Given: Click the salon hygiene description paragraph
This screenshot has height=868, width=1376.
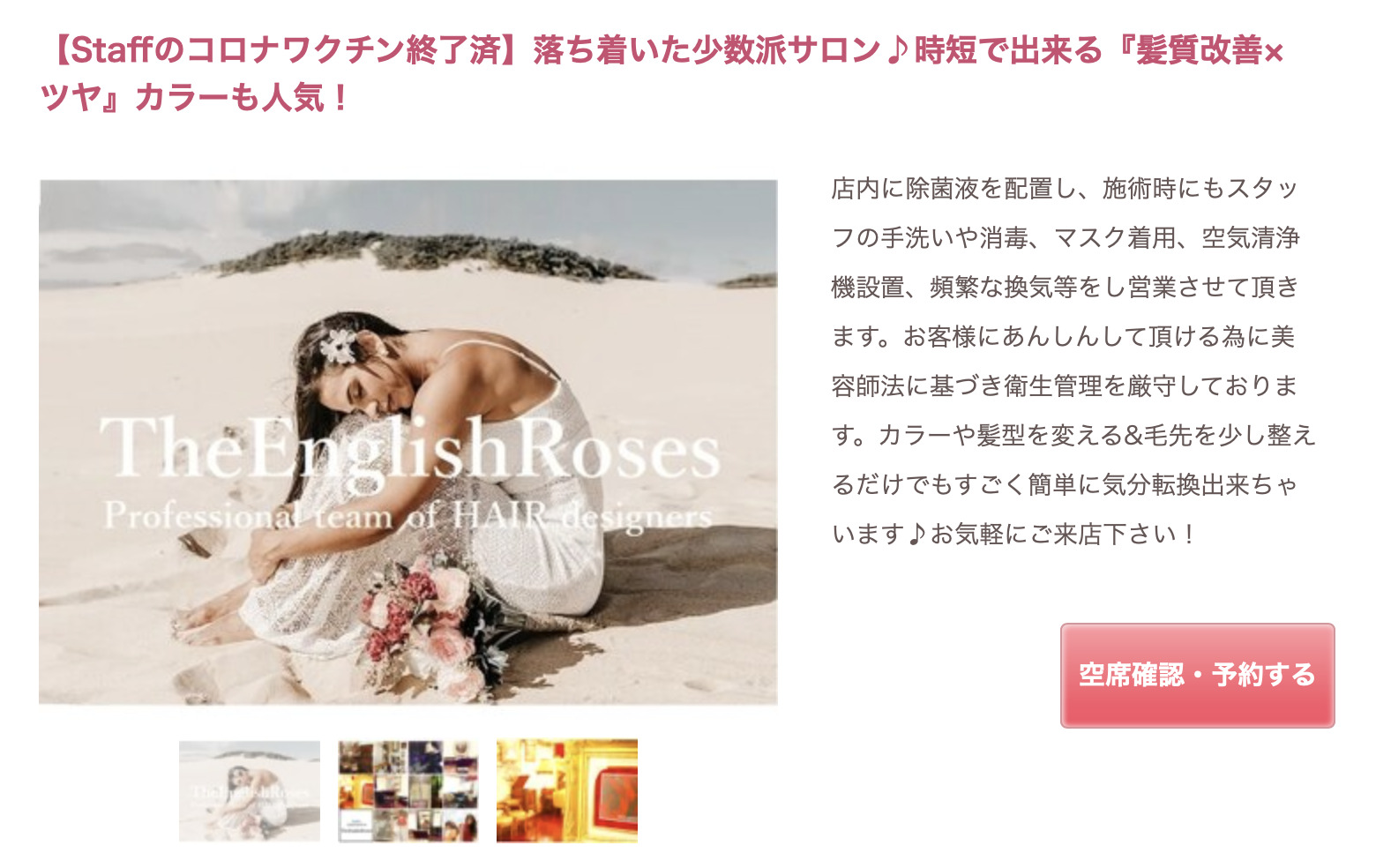Looking at the screenshot, I should pos(1073,361).
